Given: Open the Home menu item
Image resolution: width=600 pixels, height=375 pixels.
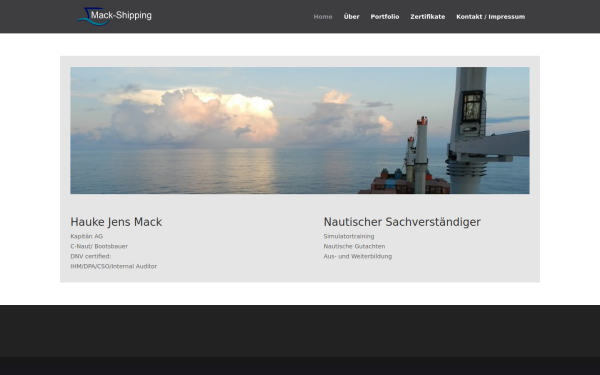Looking at the screenshot, I should coord(323,17).
